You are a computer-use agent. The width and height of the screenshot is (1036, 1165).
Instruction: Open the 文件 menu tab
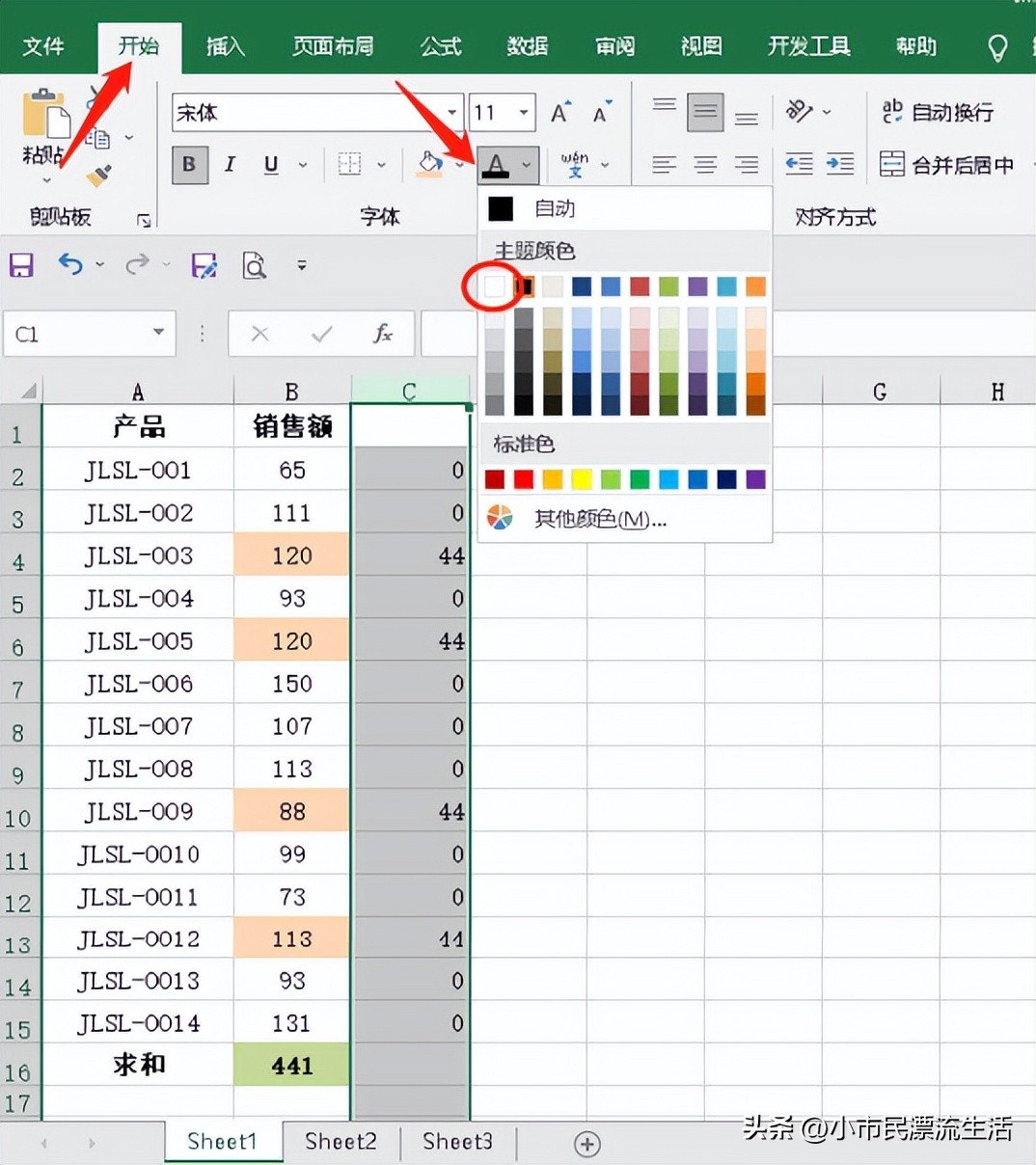[43, 46]
